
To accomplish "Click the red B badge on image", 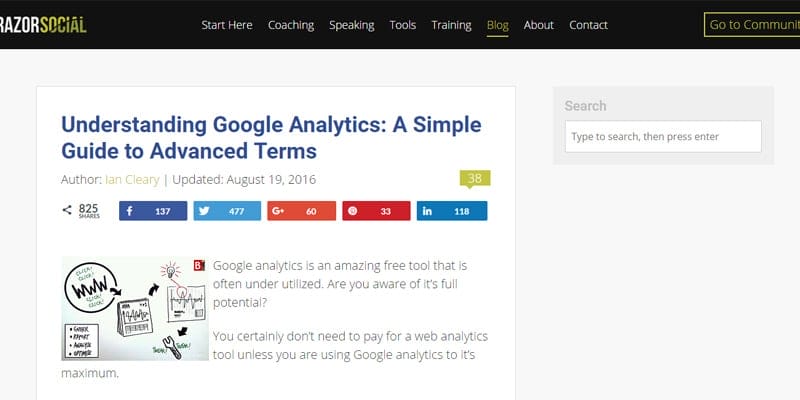I will tap(199, 265).
